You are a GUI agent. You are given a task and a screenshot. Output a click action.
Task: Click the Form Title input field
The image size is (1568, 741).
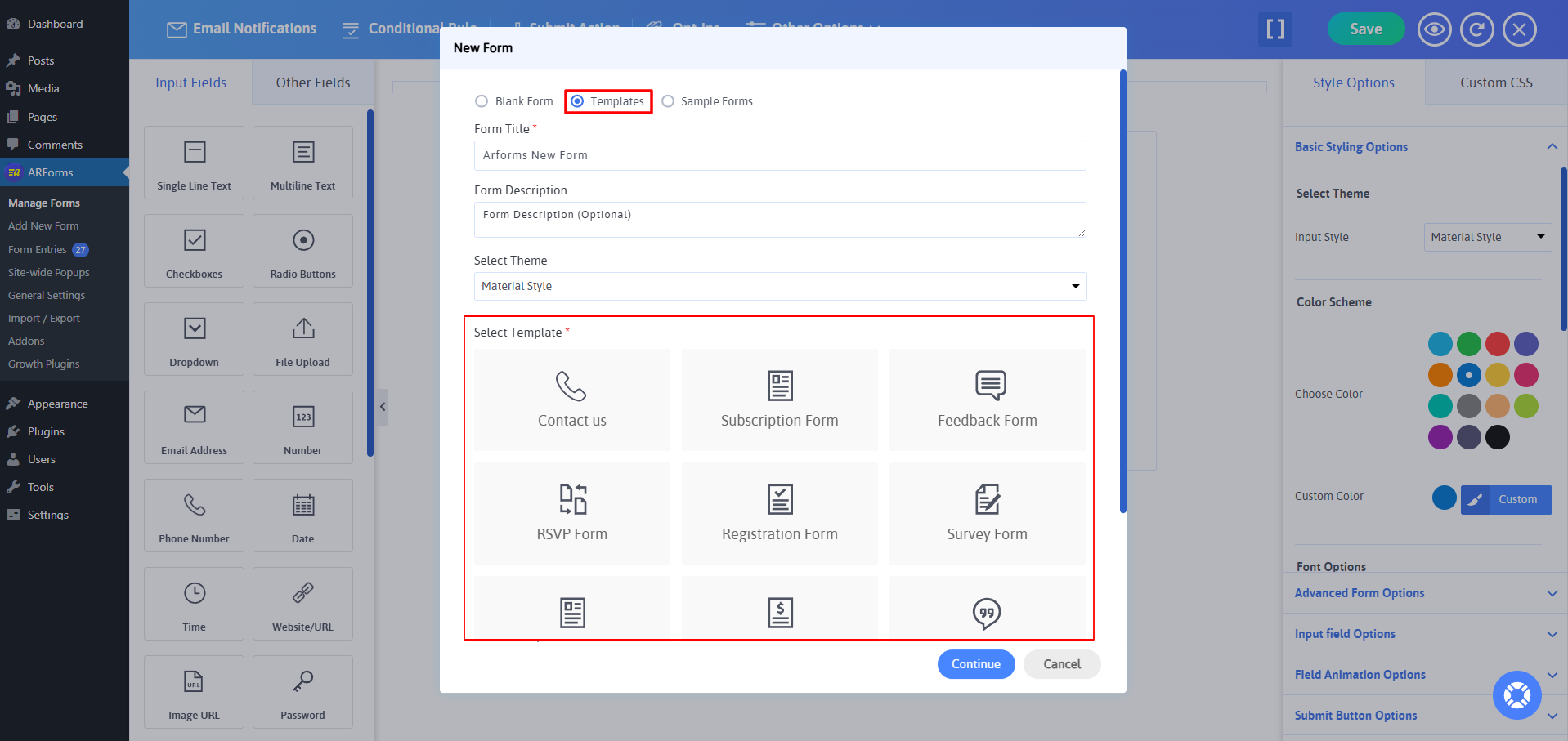coord(780,155)
